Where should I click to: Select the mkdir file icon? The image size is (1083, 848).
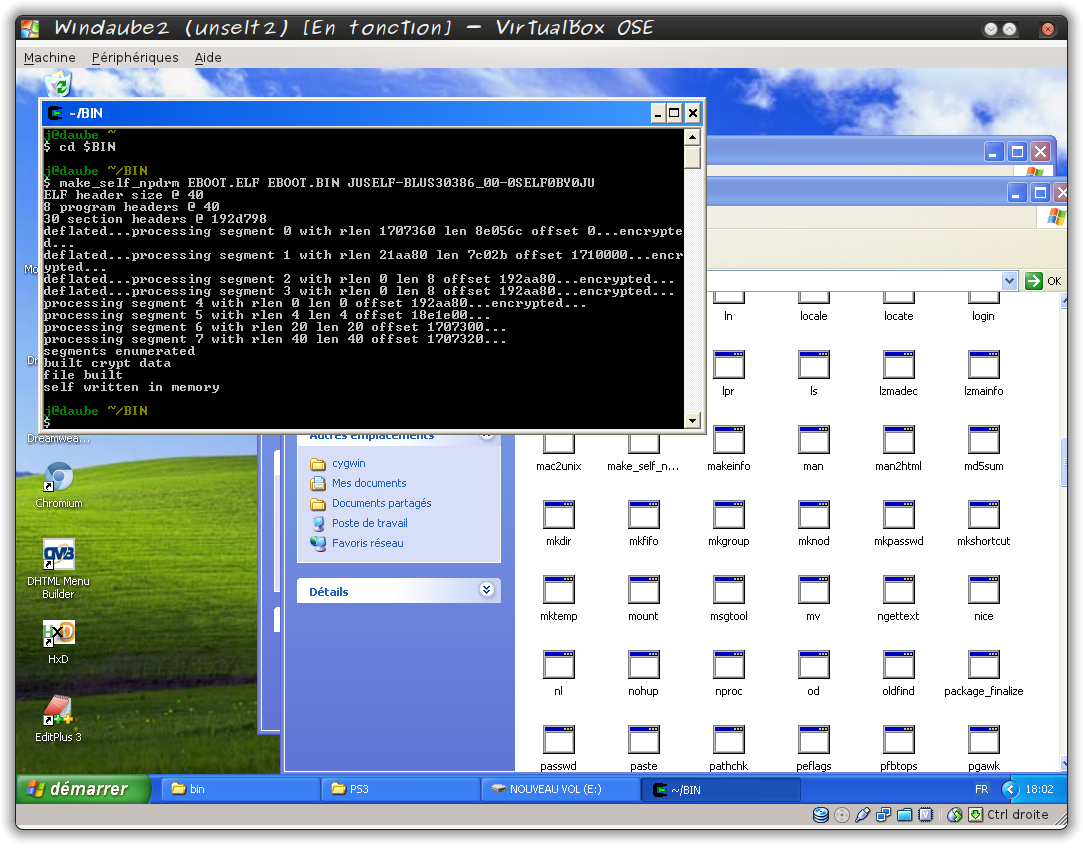click(x=559, y=515)
